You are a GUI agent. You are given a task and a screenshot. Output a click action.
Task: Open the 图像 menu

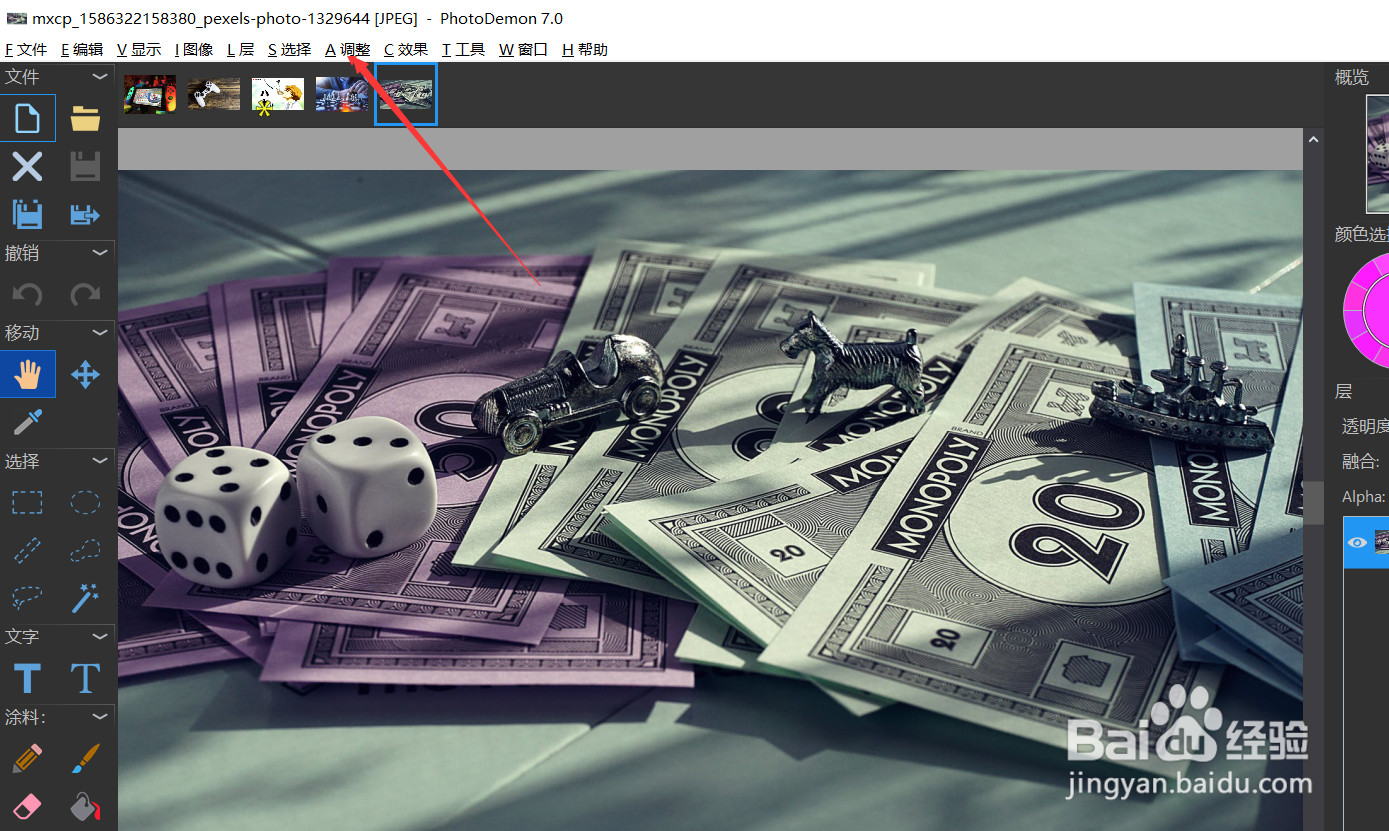[x=194, y=49]
